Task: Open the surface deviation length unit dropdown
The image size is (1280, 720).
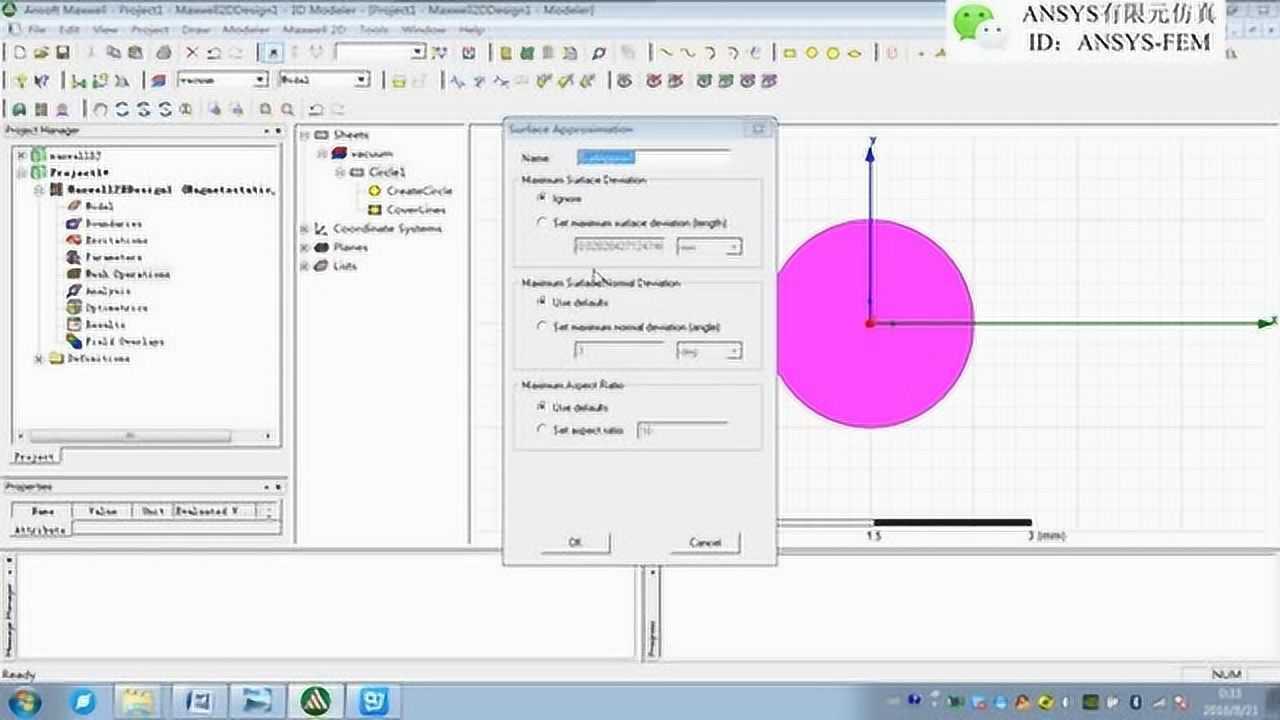Action: coord(733,247)
